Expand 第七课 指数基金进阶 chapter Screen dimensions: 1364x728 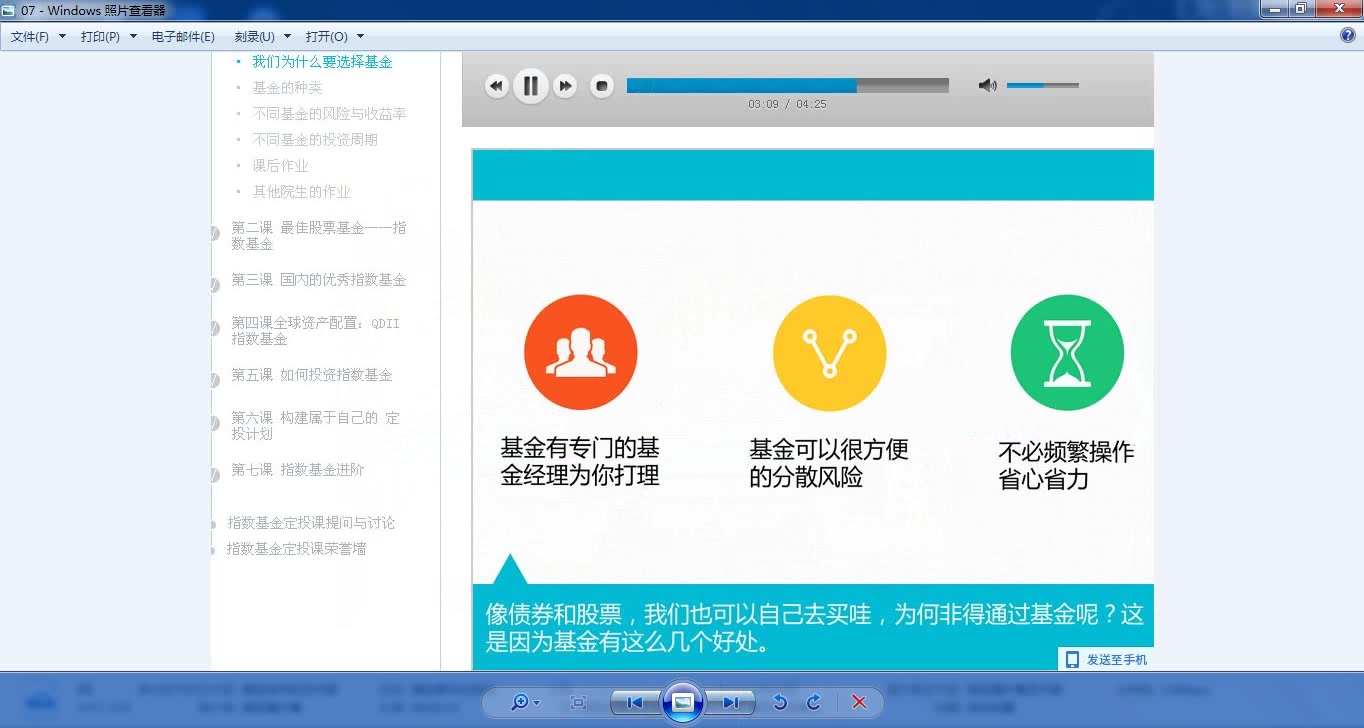[x=298, y=470]
